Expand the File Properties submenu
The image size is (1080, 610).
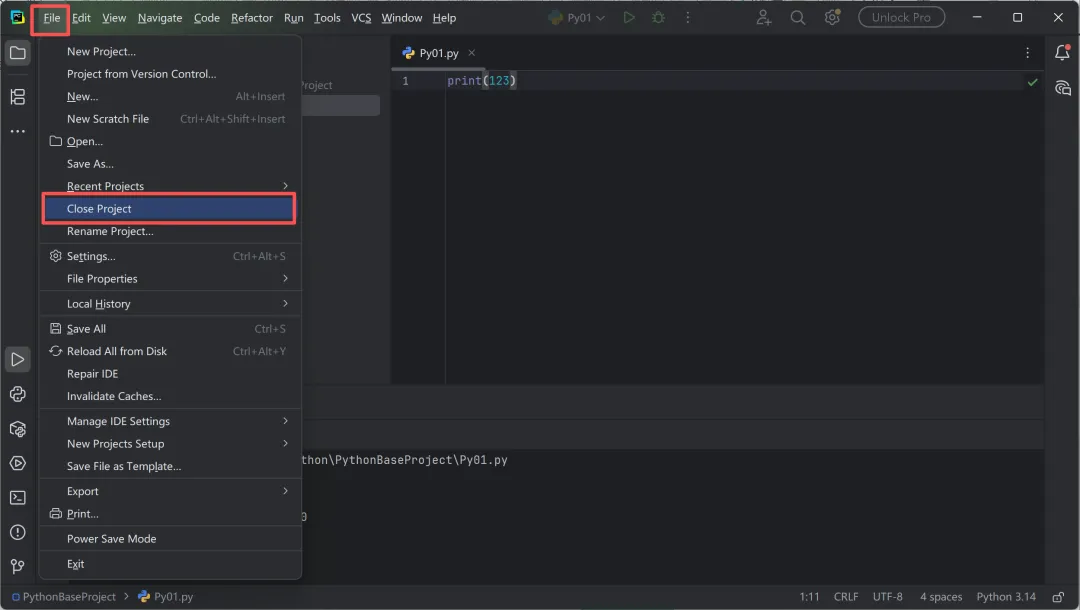pyautogui.click(x=170, y=278)
